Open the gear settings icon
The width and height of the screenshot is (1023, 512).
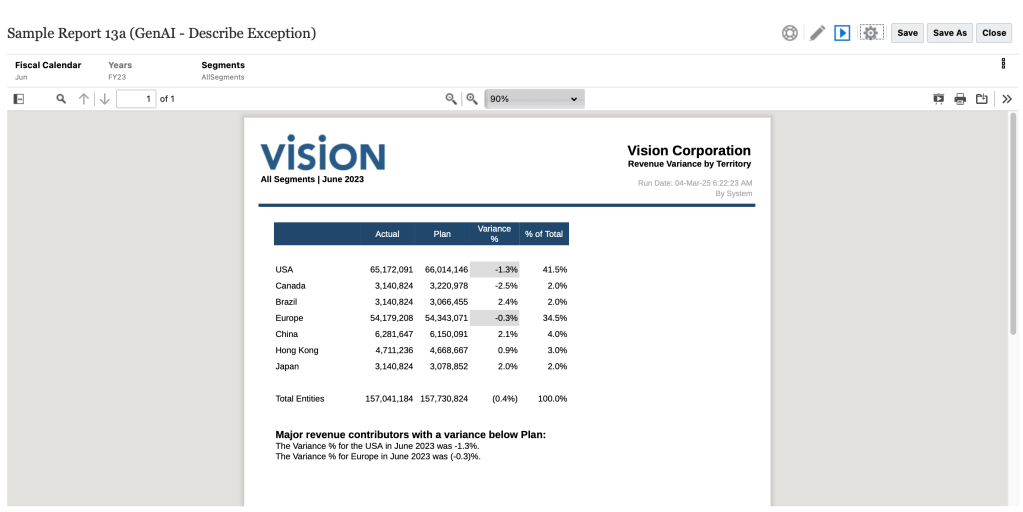pyautogui.click(x=871, y=33)
